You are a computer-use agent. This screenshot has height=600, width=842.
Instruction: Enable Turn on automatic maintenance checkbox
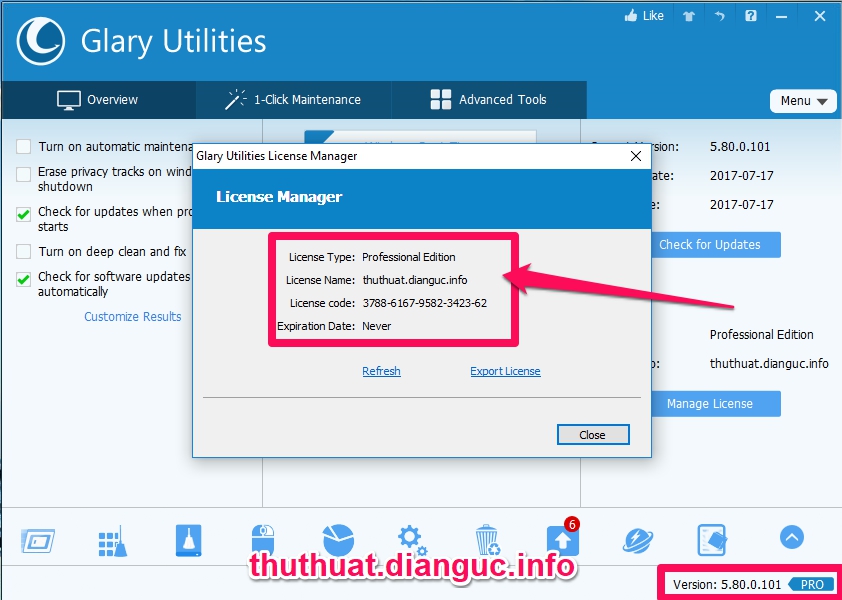(23, 147)
